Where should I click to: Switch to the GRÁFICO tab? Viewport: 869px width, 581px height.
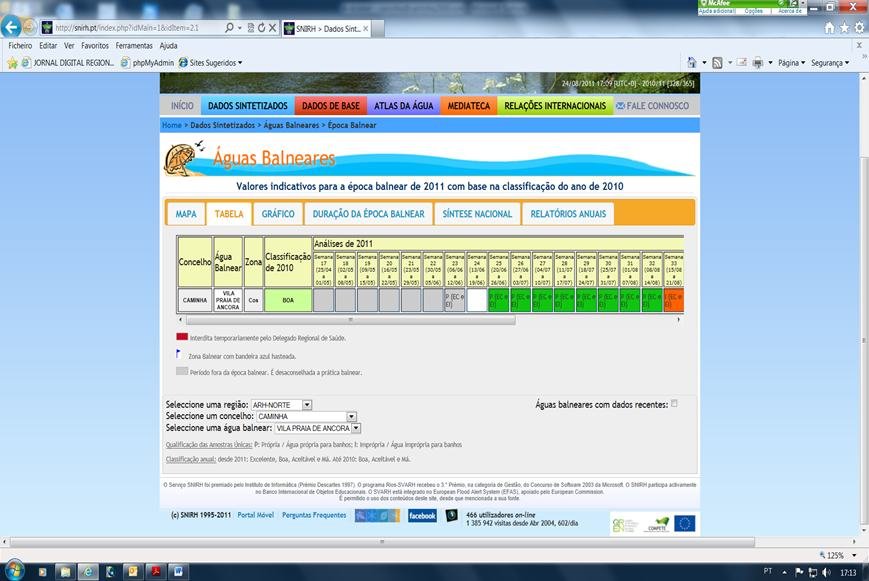278,214
